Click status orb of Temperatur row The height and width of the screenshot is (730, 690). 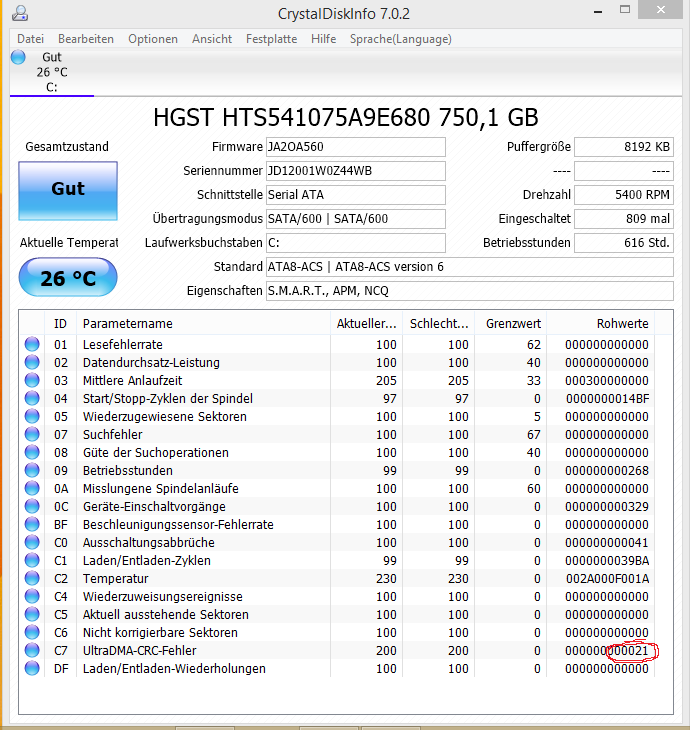click(x=32, y=578)
